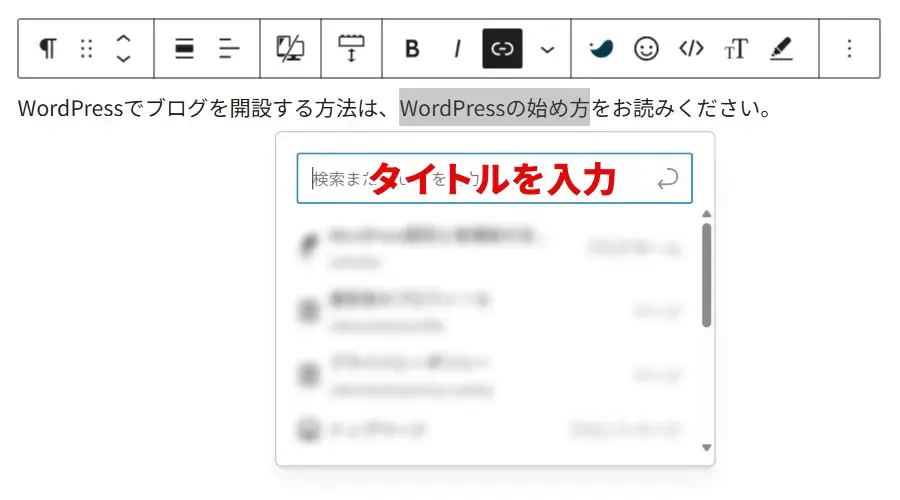Move block up with the up arrow

pyautogui.click(x=123, y=39)
